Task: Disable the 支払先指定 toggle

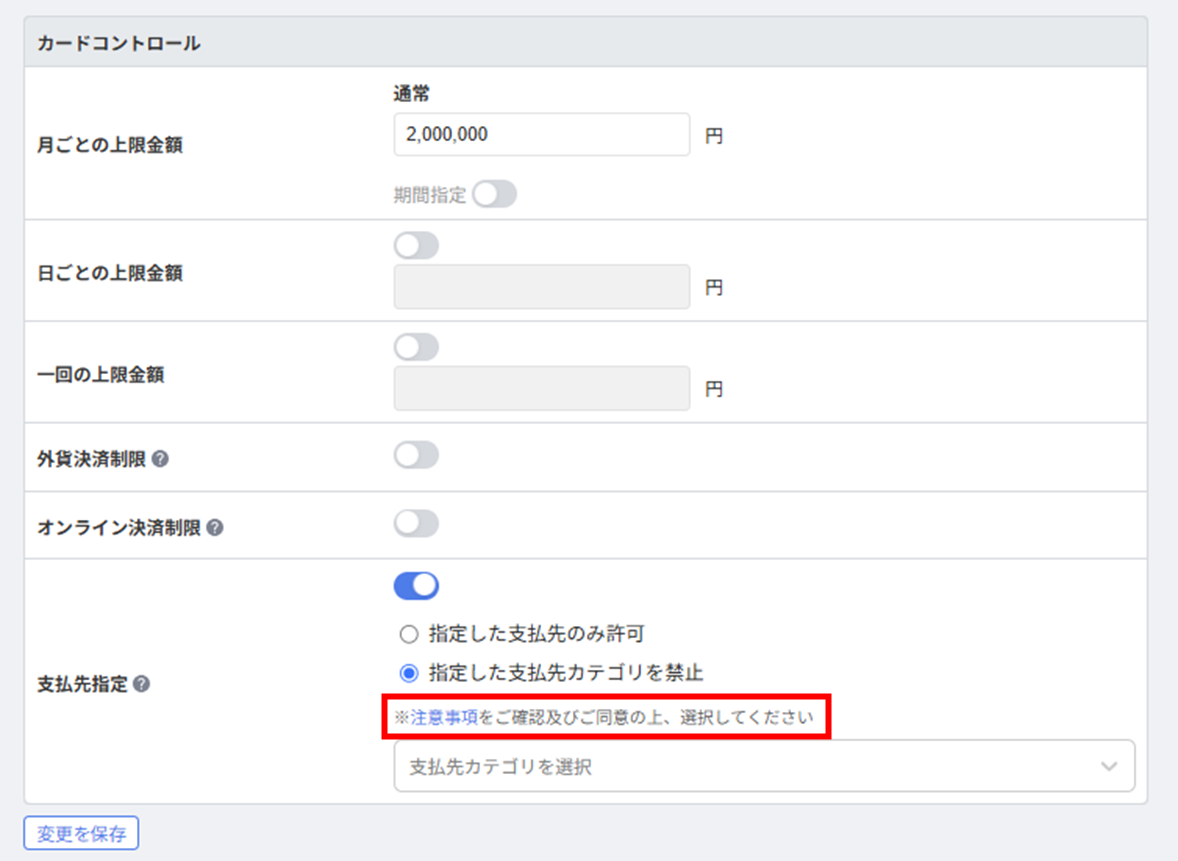Action: (416, 586)
